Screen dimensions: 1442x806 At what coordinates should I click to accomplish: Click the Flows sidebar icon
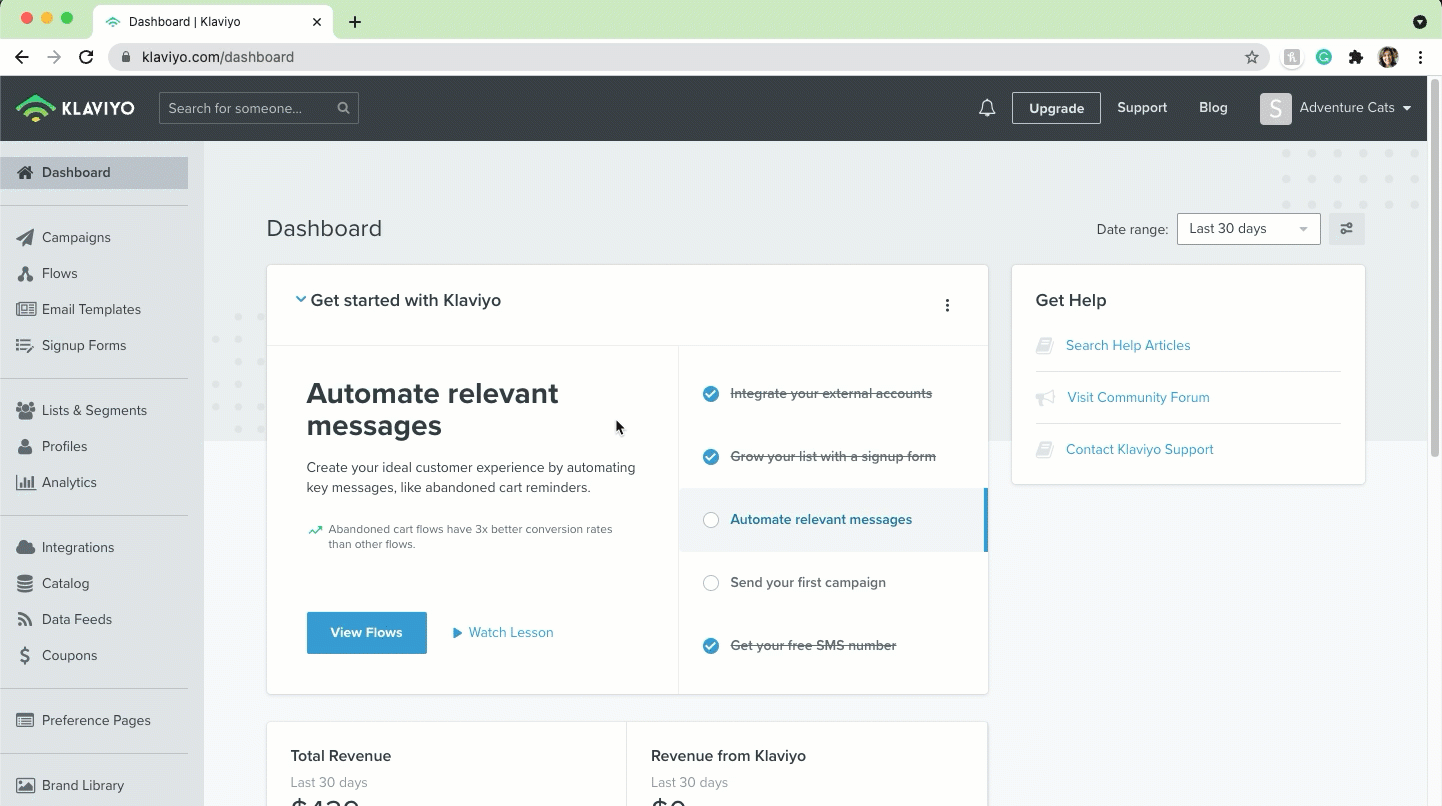pyautogui.click(x=26, y=273)
